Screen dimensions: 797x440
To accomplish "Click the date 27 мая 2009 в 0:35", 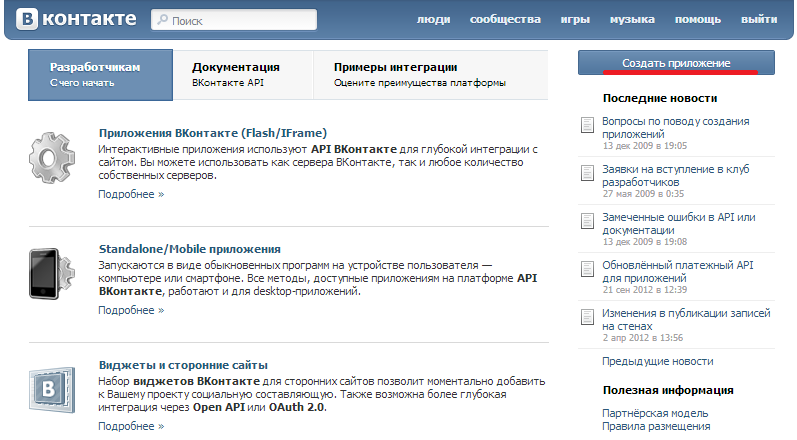I will 643,194.
